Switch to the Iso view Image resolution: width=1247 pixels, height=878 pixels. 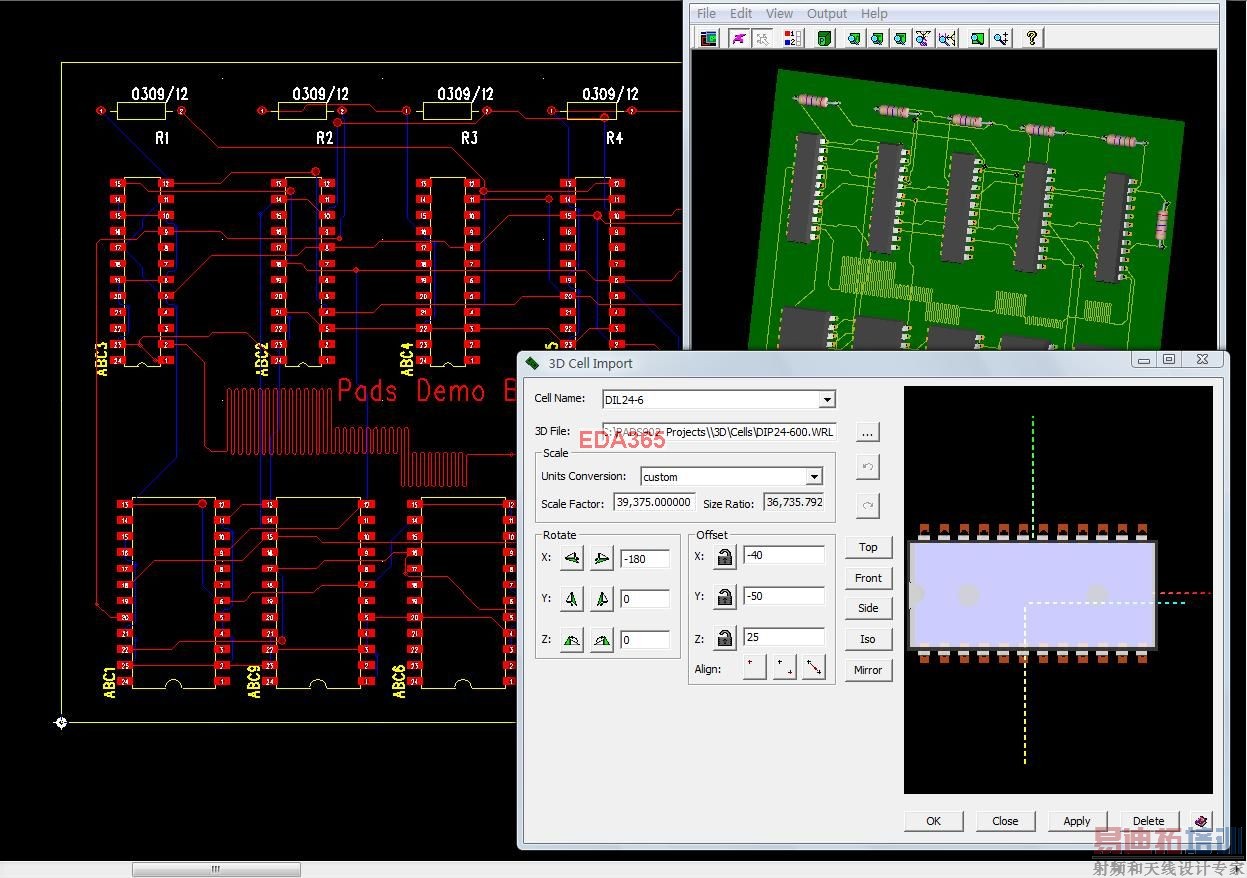pyautogui.click(x=867, y=639)
